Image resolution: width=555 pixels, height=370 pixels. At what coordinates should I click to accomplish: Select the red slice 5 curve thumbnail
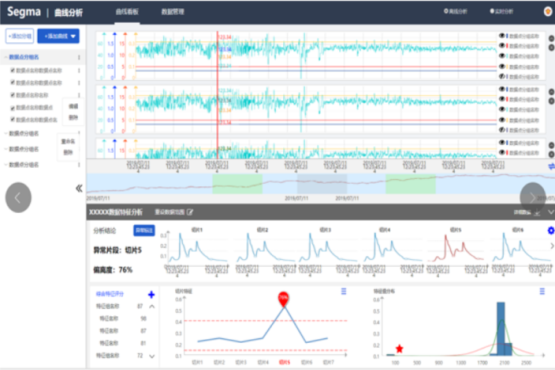(455, 248)
